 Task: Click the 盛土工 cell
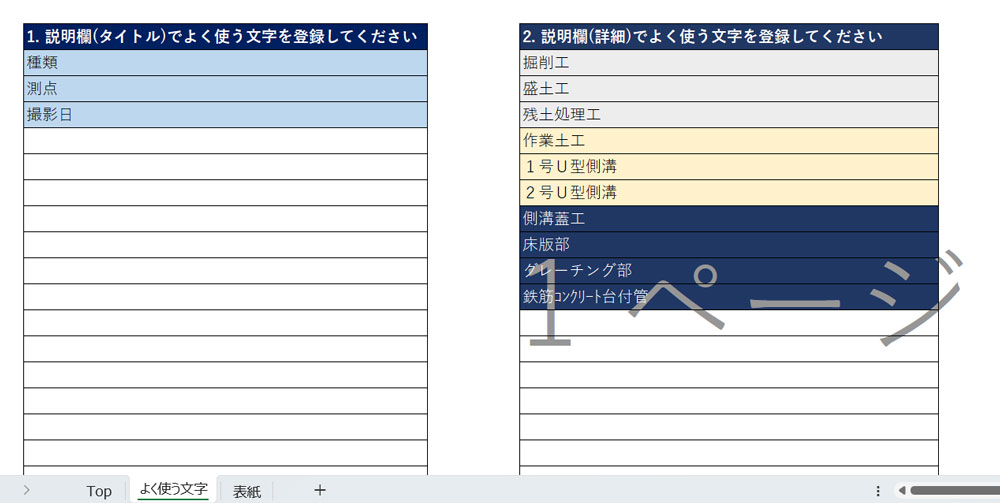pyautogui.click(x=728, y=89)
